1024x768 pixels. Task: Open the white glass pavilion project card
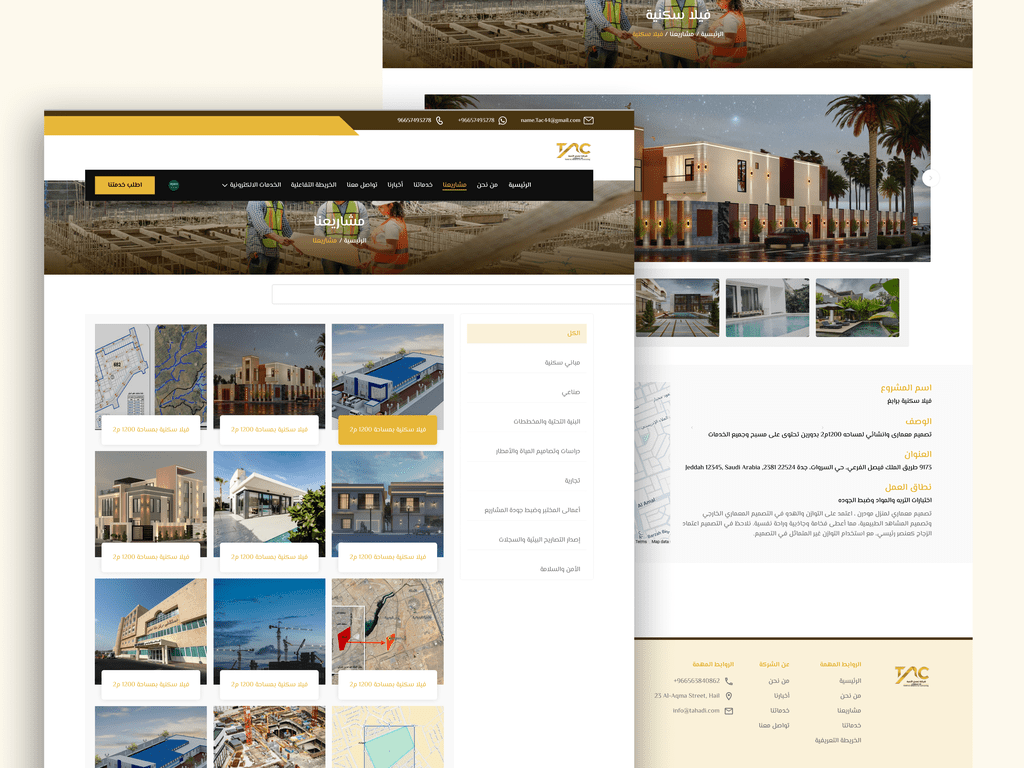click(269, 504)
